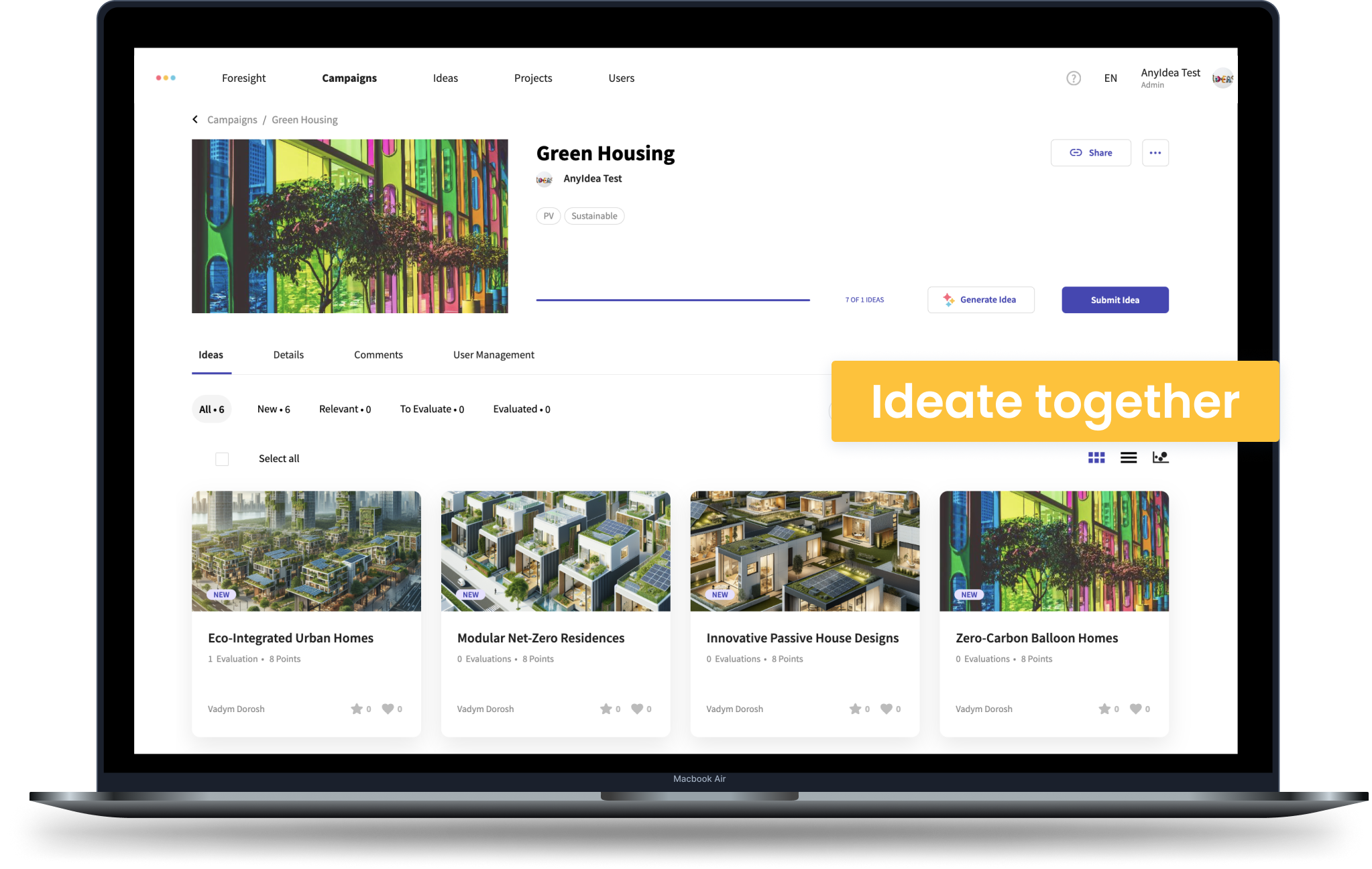Switch to the Details tab
This screenshot has height=869, width=1372.
pos(288,355)
